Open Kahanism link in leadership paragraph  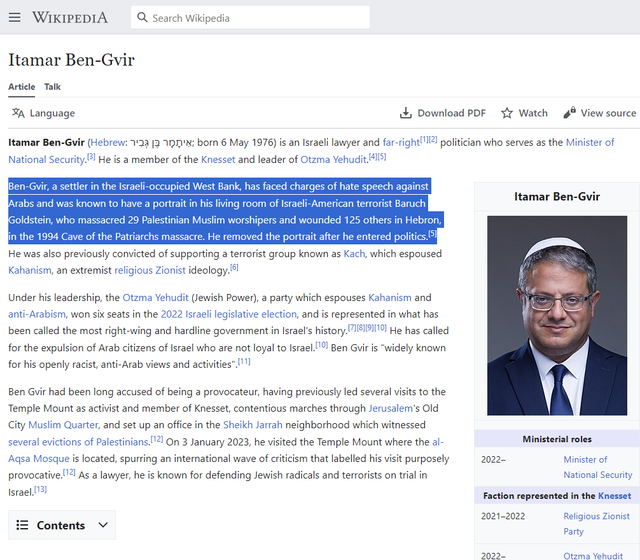tap(390, 298)
